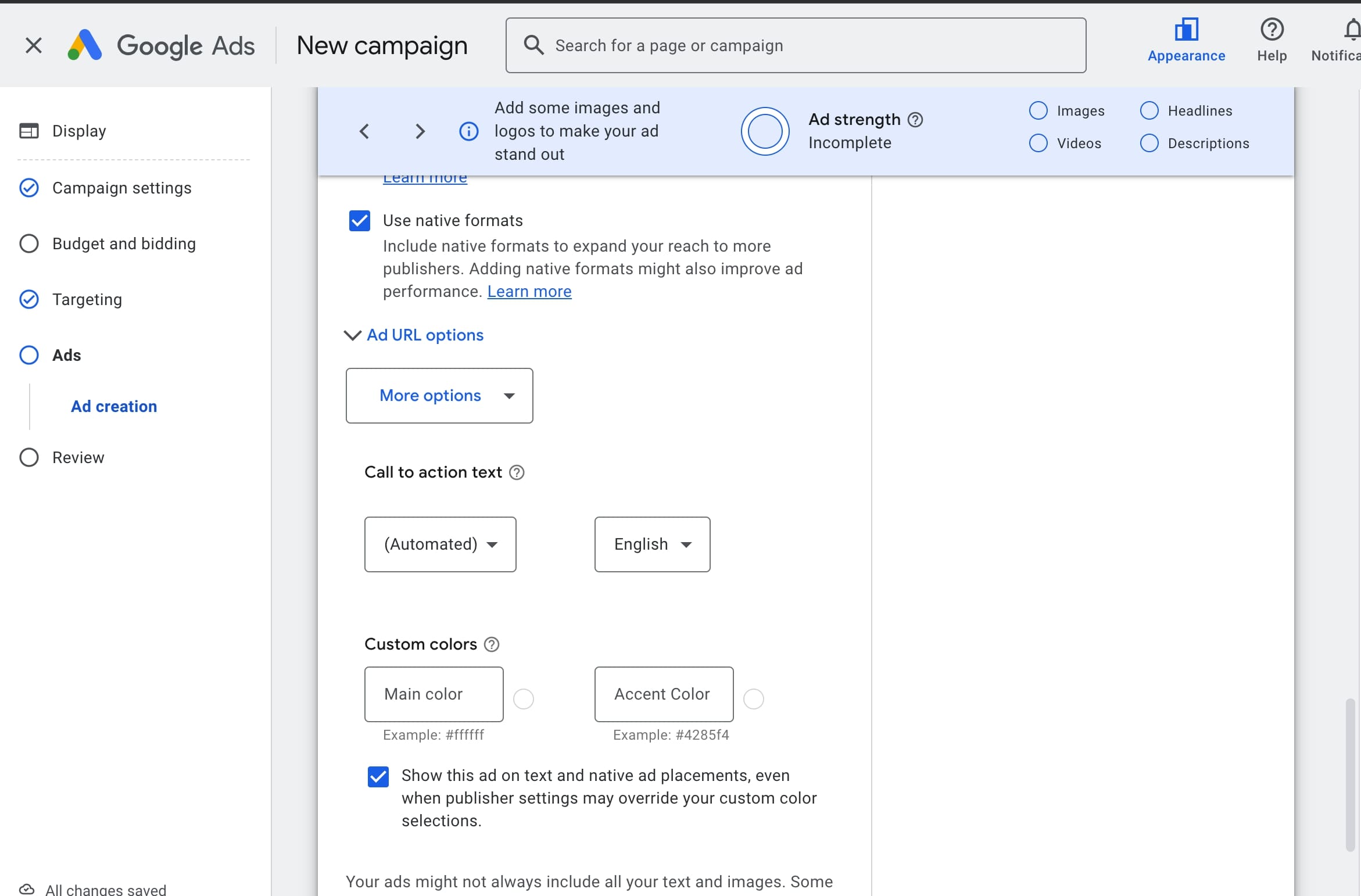Click the Call to action text help icon
The width and height of the screenshot is (1361, 896).
pyautogui.click(x=517, y=472)
